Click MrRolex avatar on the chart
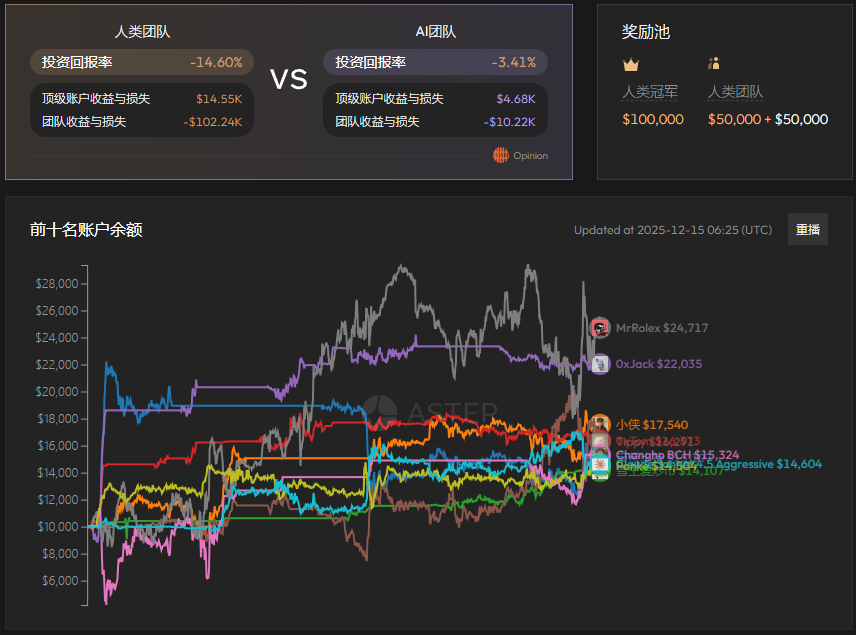 pos(600,328)
